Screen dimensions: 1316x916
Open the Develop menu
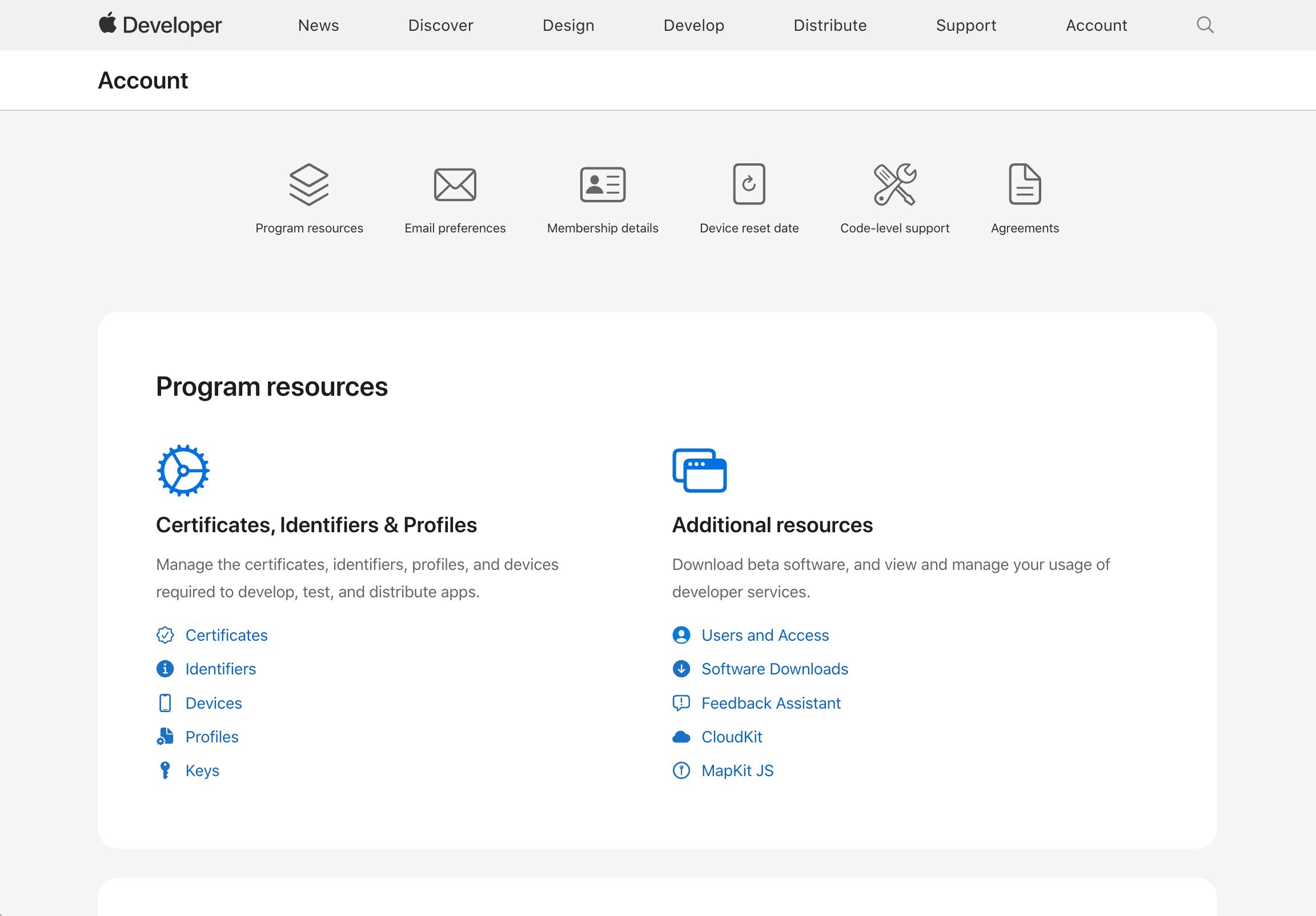(694, 25)
